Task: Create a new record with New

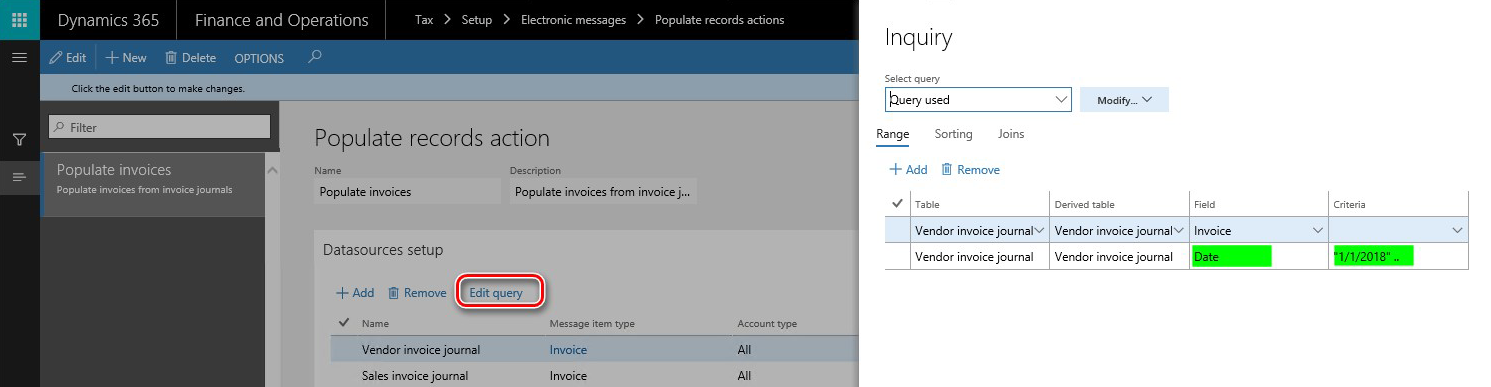Action: point(126,58)
